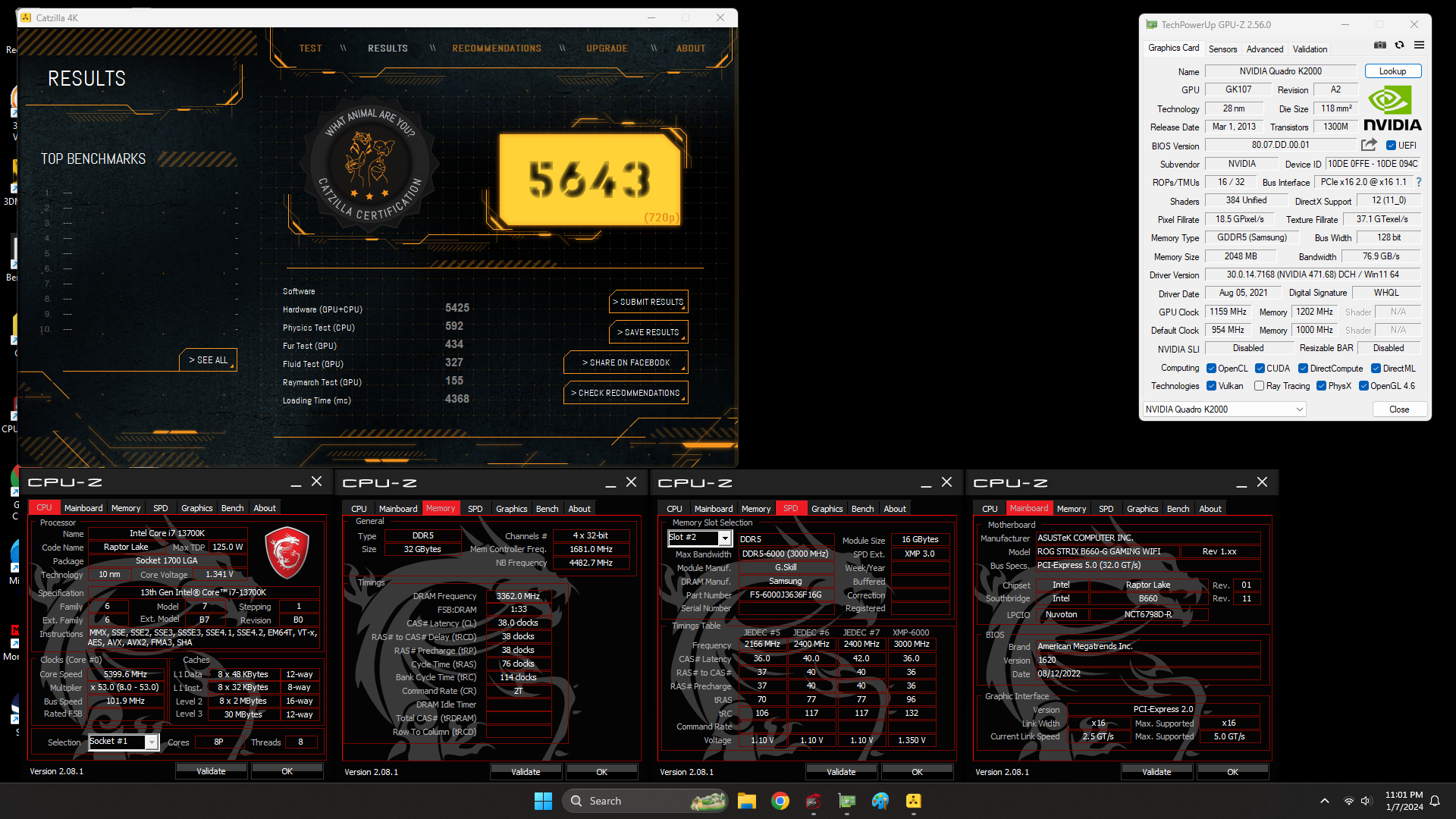Take GPU-Z screenshot with camera icon

tap(1380, 45)
